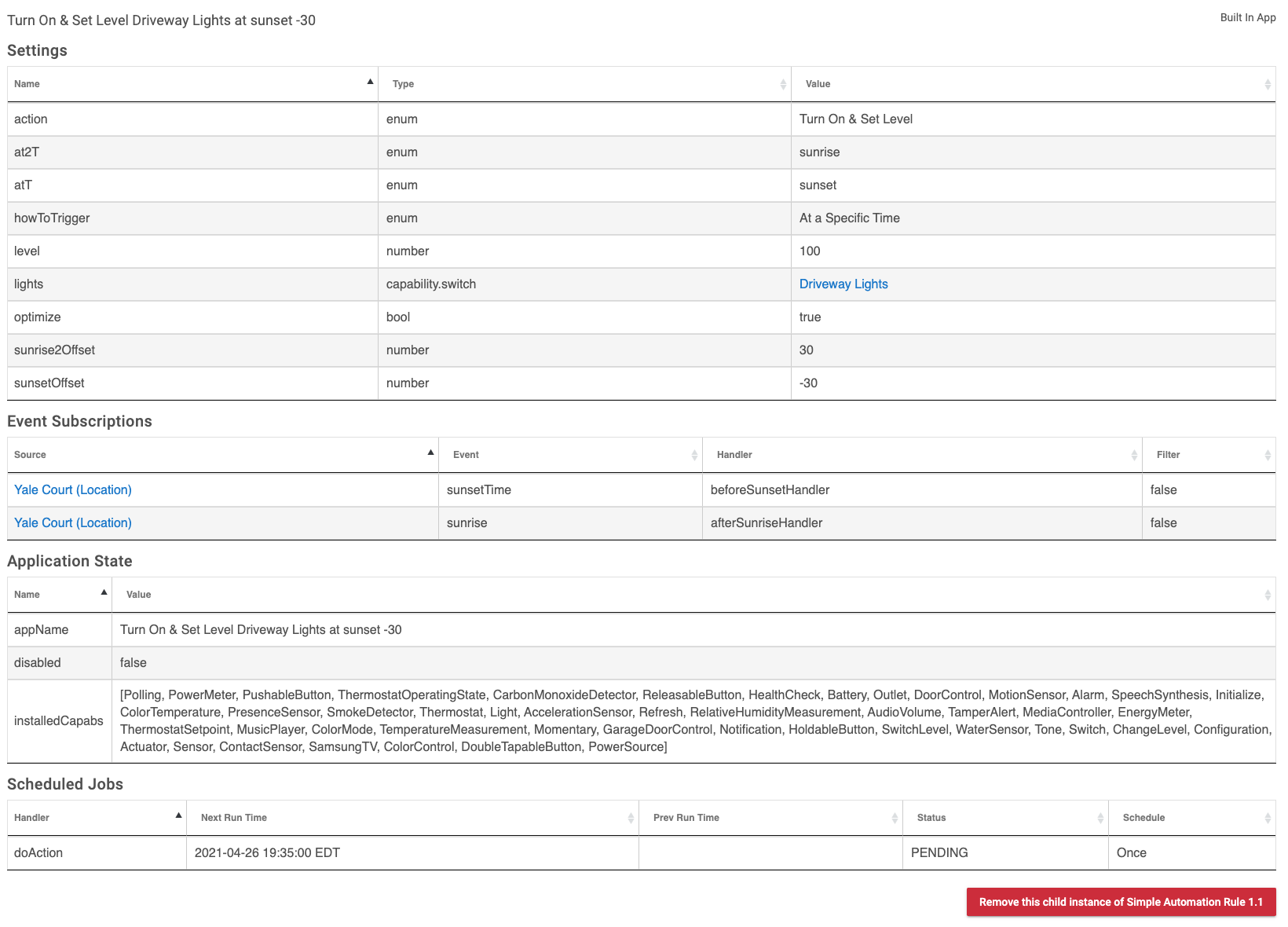
Task: Open the Driveway Lights device link
Action: pos(843,284)
